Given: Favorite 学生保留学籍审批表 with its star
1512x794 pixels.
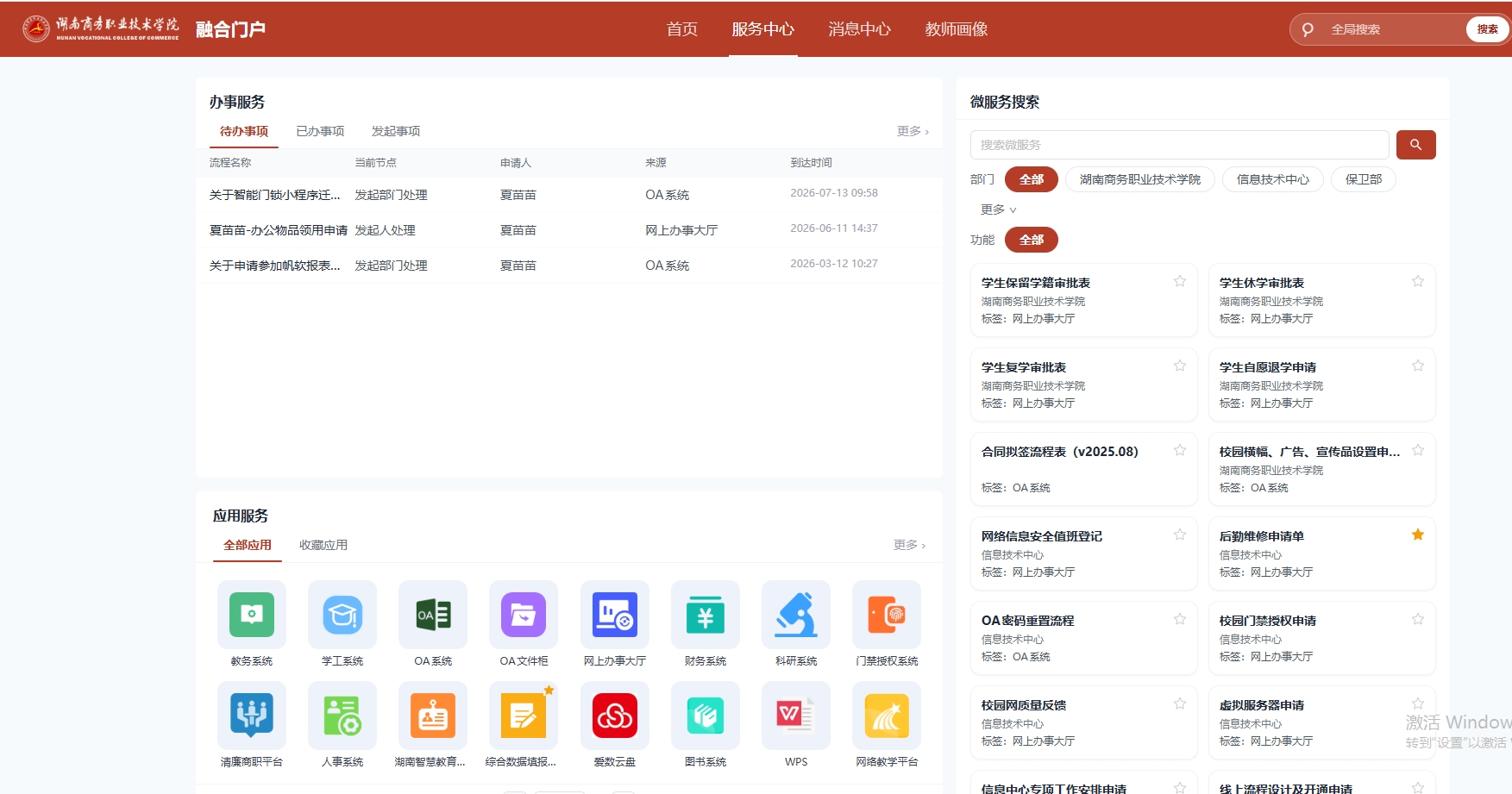Looking at the screenshot, I should click(x=1179, y=281).
